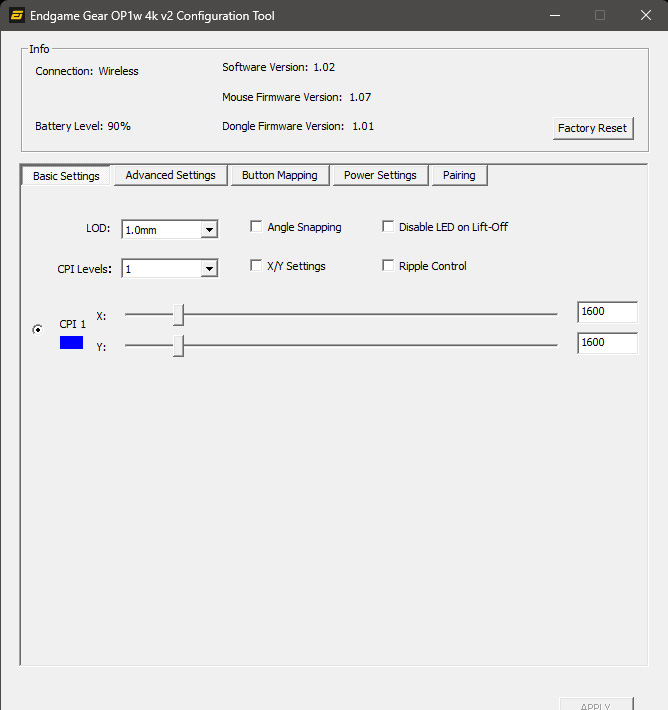Minimize the configuration tool window
This screenshot has height=710, width=668.
tap(554, 15)
